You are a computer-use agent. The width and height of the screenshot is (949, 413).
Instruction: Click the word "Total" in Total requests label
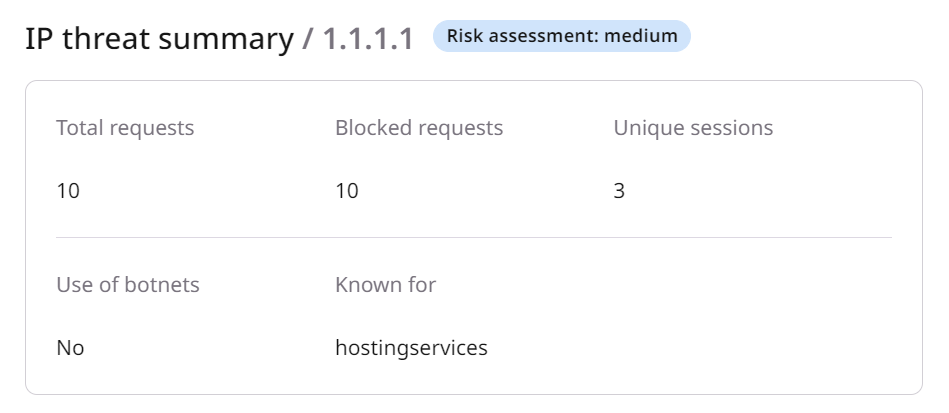pyautogui.click(x=80, y=128)
